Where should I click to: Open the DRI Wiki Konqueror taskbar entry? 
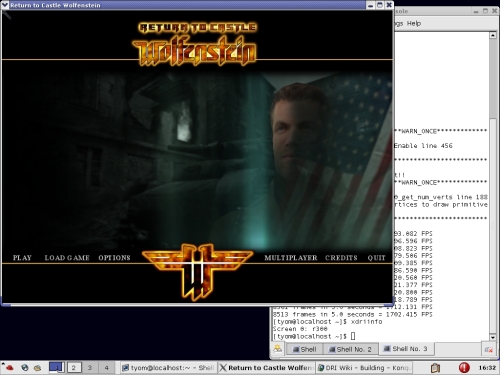tap(364, 368)
